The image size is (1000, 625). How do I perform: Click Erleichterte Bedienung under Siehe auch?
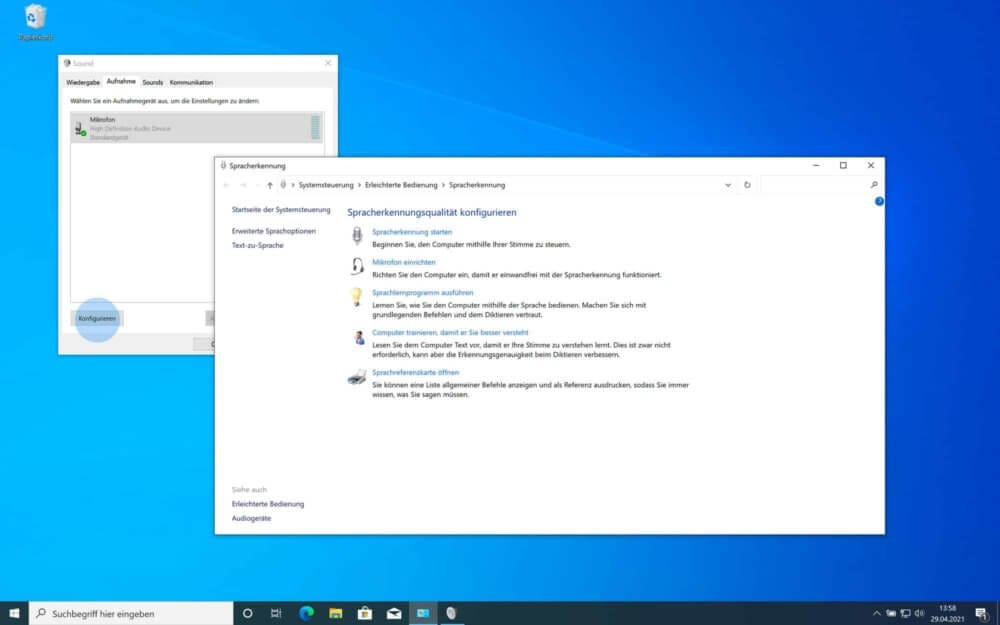268,504
